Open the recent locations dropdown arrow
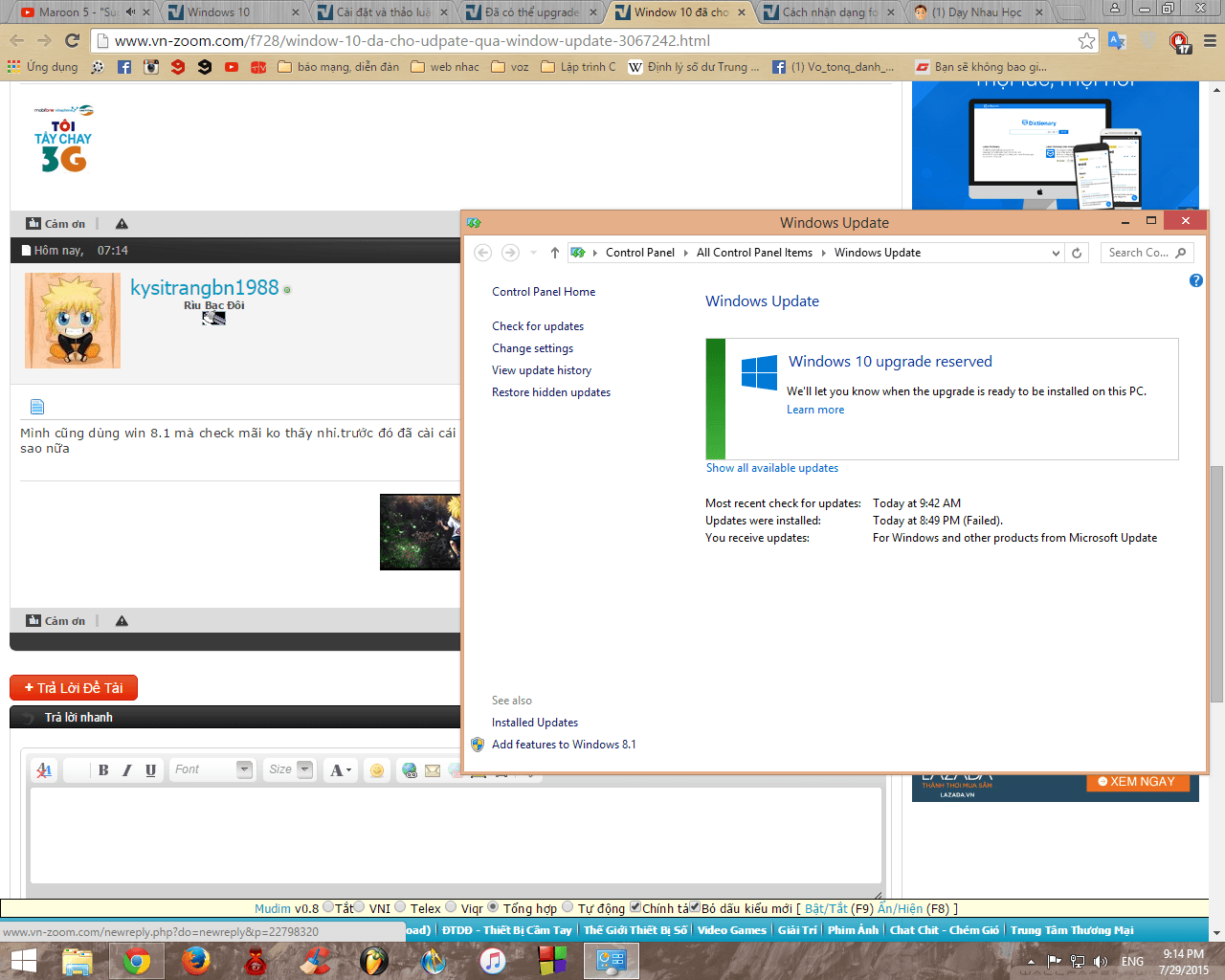This screenshot has width=1225, height=980. point(533,253)
